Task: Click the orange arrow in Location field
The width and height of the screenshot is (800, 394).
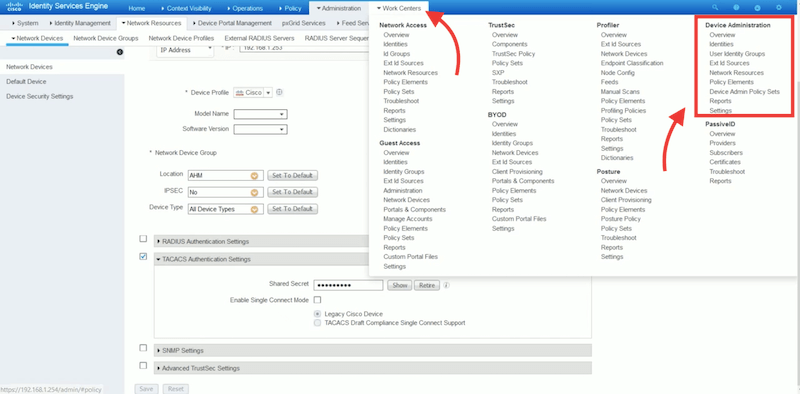Action: pos(254,176)
